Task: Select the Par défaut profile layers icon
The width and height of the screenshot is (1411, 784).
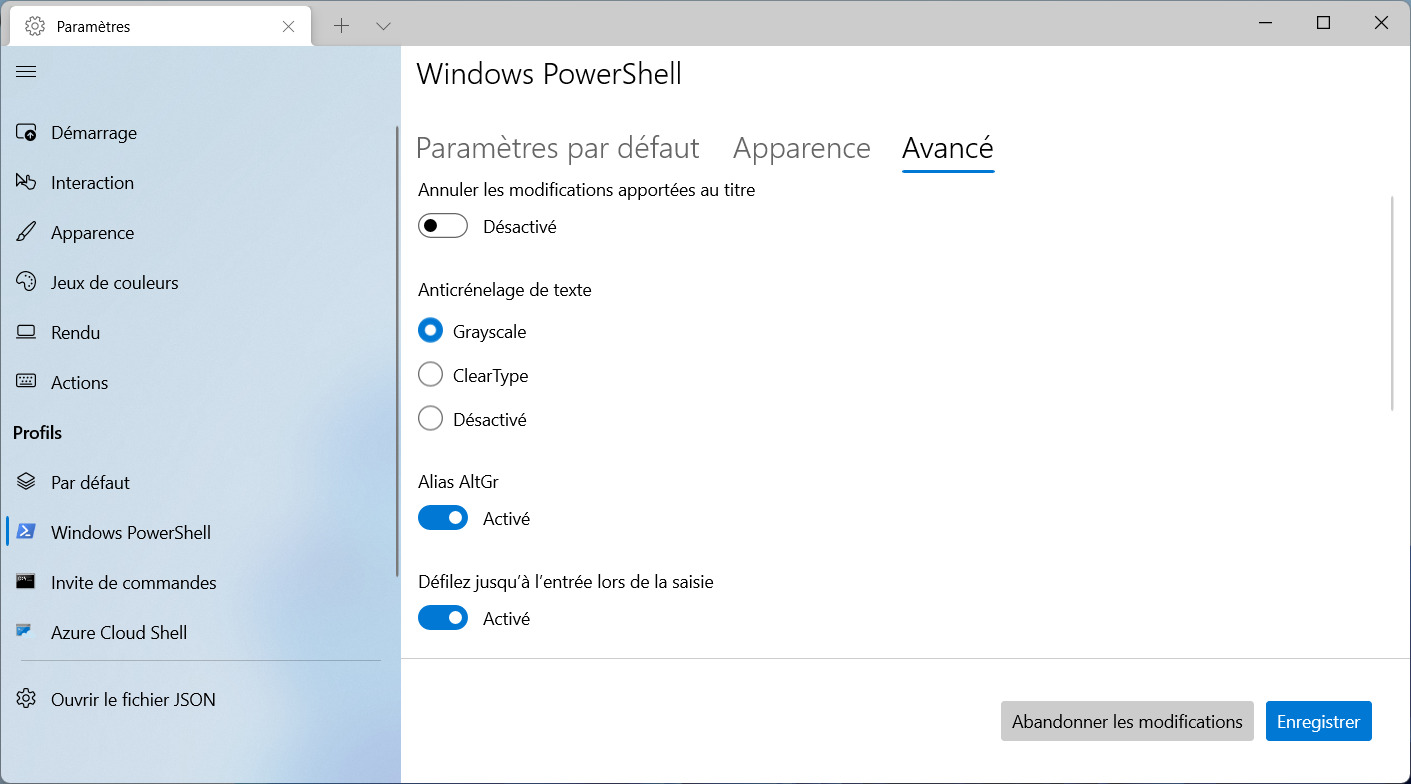Action: [x=27, y=483]
